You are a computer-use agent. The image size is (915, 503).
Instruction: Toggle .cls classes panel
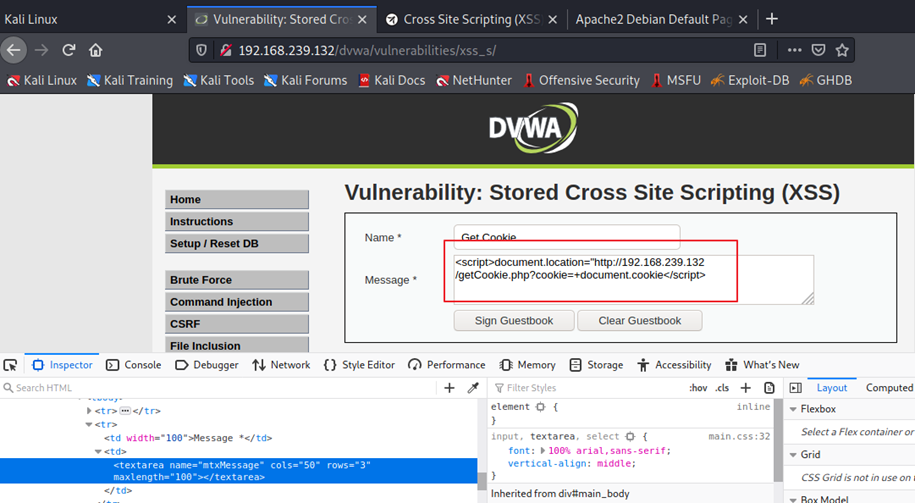click(x=722, y=388)
